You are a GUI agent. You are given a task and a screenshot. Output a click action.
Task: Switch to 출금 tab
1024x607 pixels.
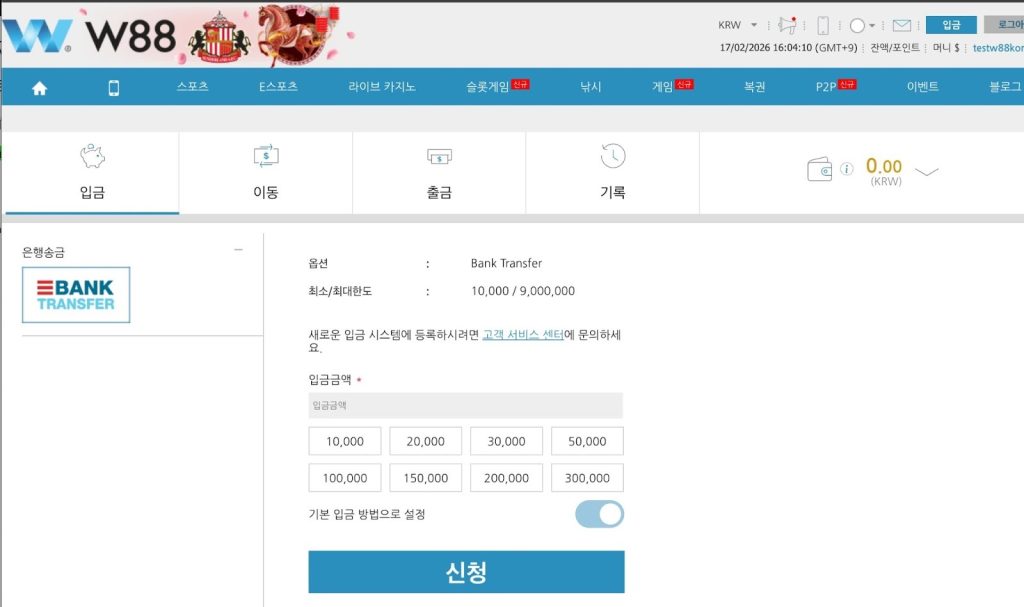(x=439, y=173)
